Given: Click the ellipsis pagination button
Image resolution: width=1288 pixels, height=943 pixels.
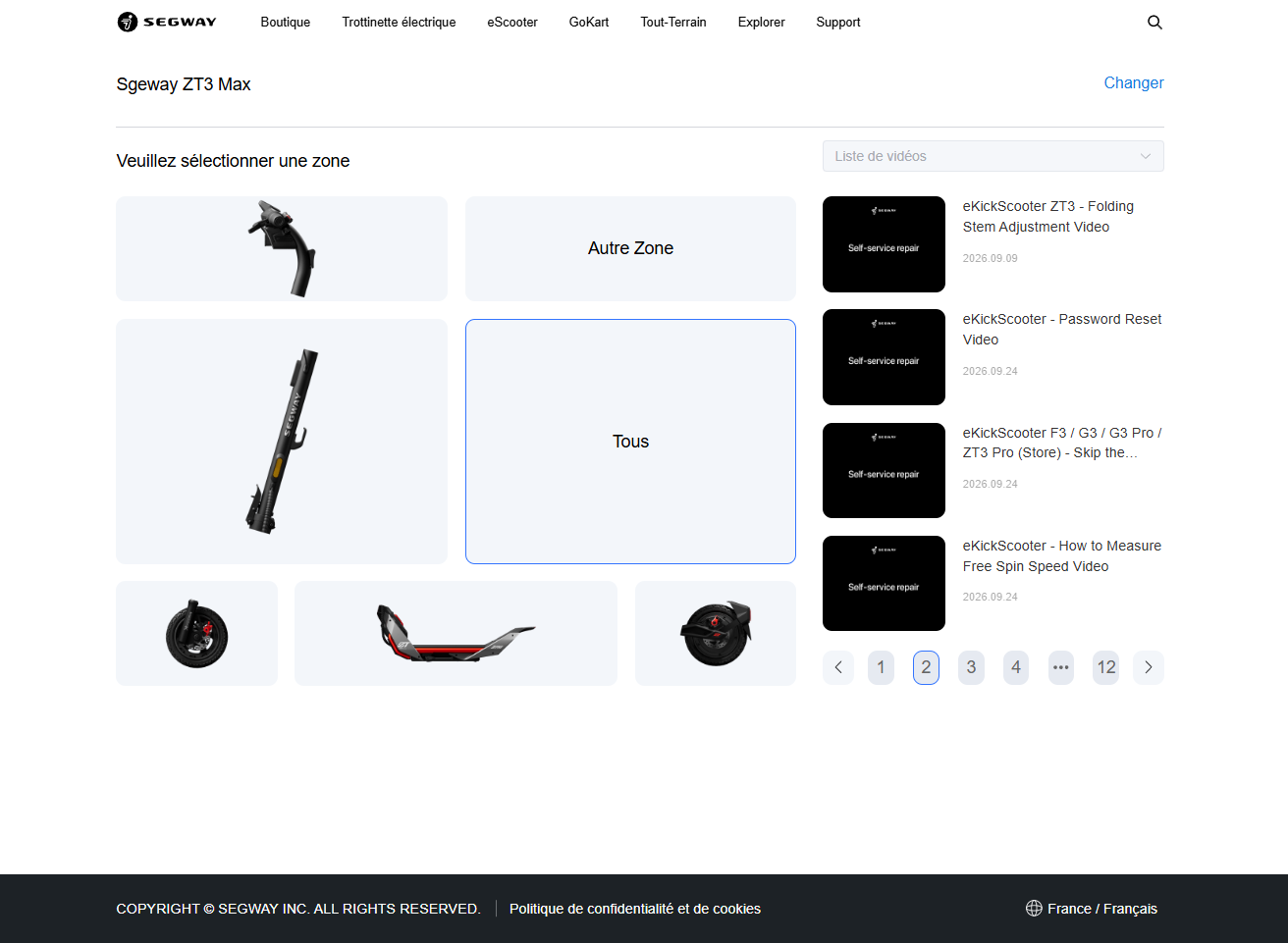Looking at the screenshot, I should (1061, 667).
